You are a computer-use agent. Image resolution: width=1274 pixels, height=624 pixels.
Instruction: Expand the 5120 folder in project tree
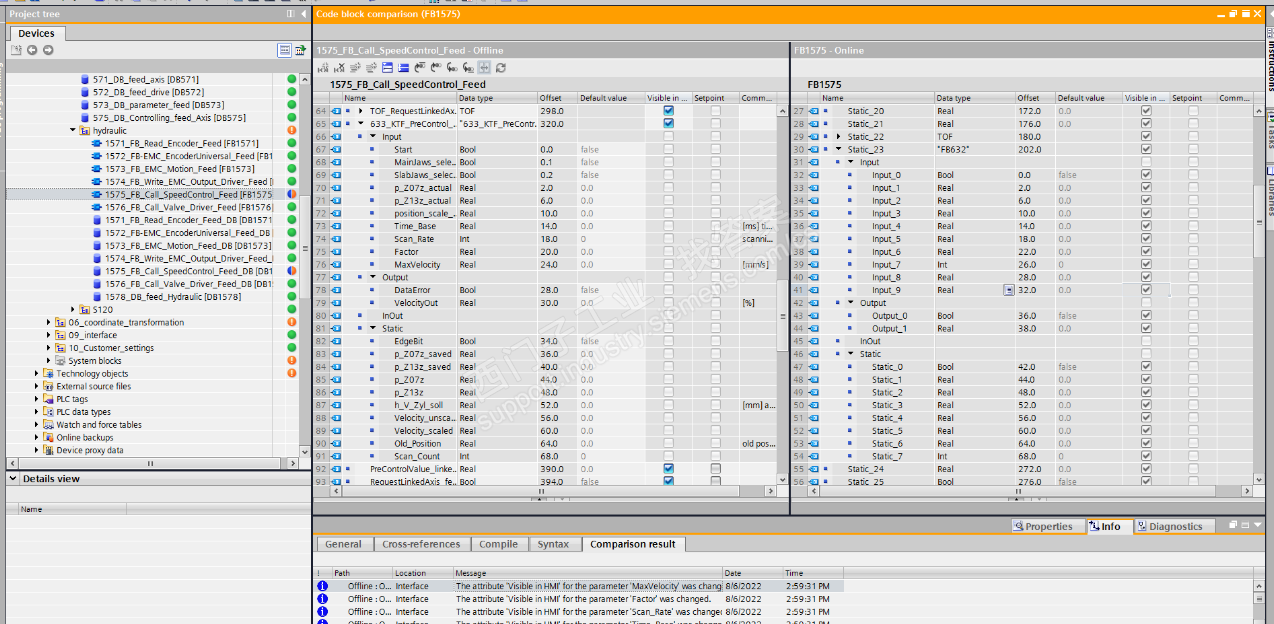point(73,309)
